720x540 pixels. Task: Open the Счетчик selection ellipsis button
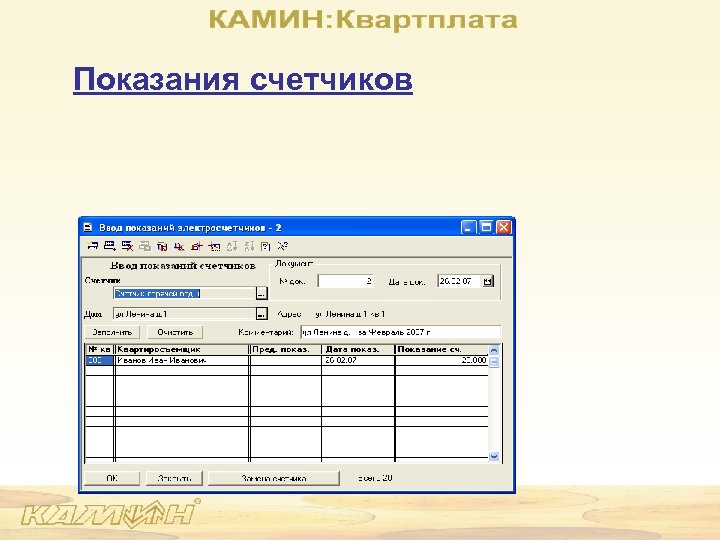[x=261, y=293]
